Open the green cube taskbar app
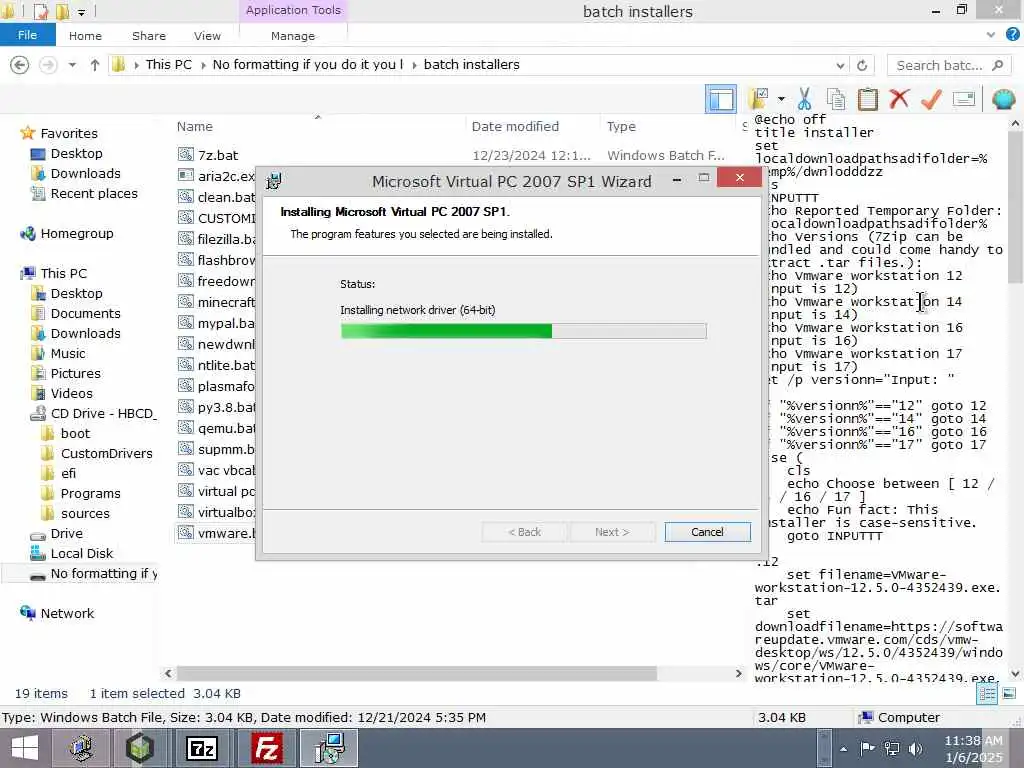Image resolution: width=1024 pixels, height=768 pixels. (x=140, y=748)
